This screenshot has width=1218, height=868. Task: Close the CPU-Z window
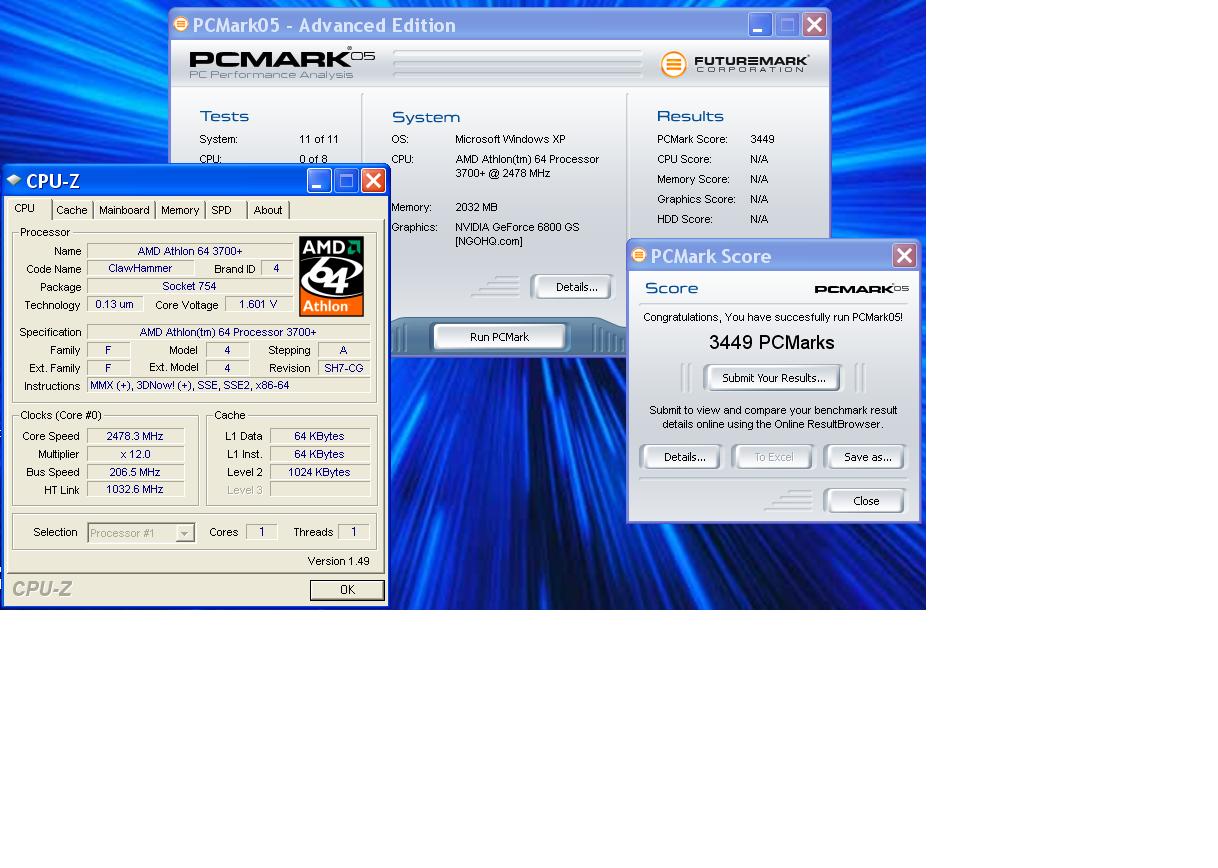tap(373, 181)
